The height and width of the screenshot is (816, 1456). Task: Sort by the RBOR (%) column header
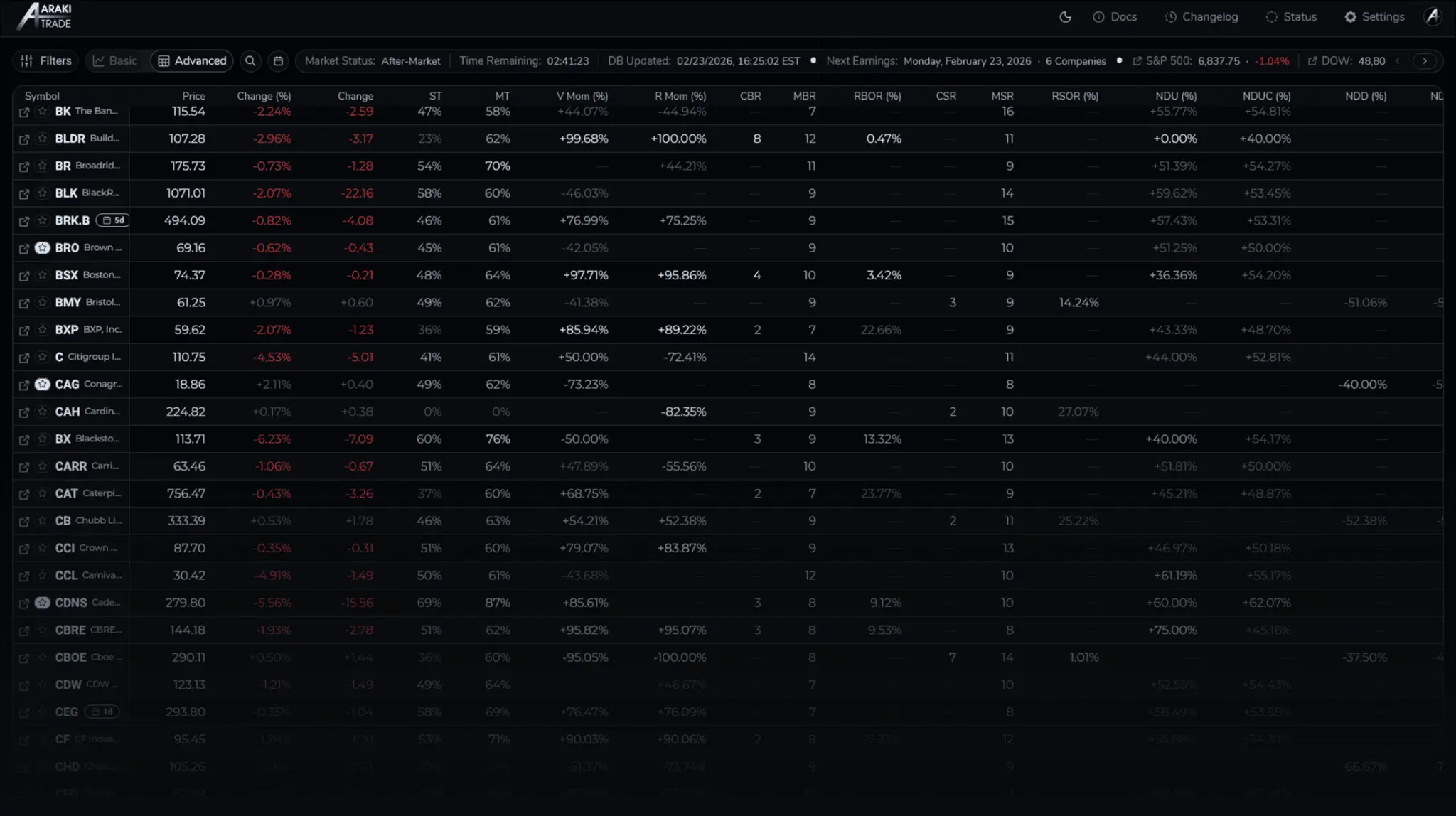pyautogui.click(x=877, y=96)
